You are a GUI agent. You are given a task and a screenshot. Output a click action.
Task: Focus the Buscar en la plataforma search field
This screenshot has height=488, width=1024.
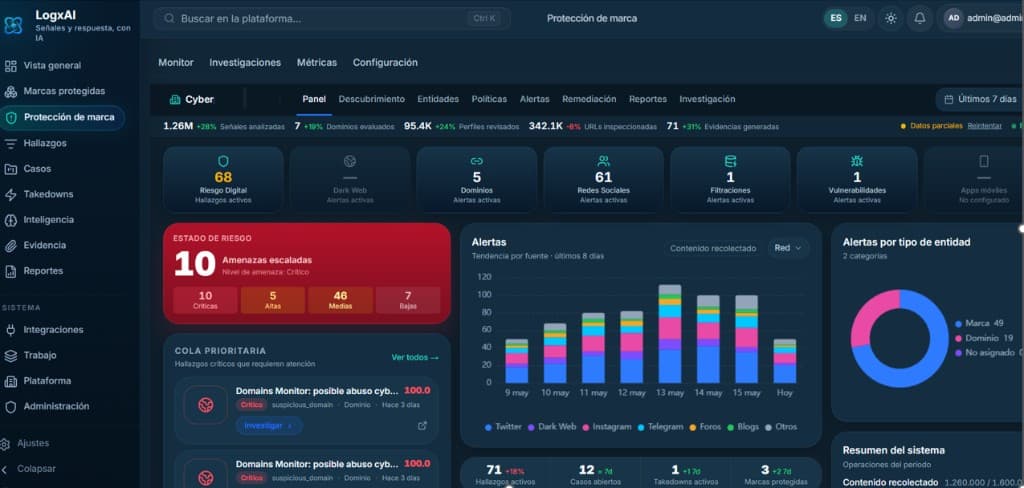point(332,18)
